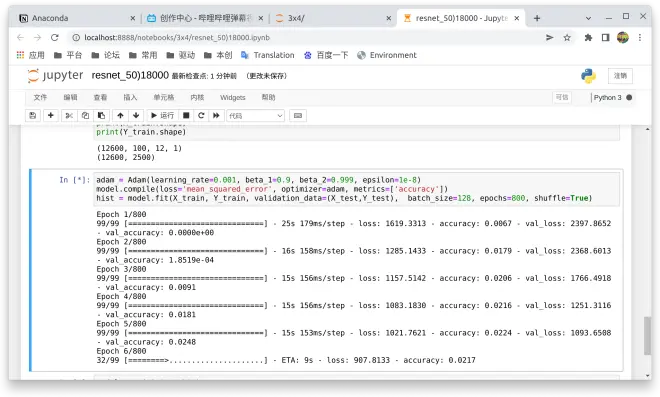Open the Chrome profile avatar

(x=623, y=37)
